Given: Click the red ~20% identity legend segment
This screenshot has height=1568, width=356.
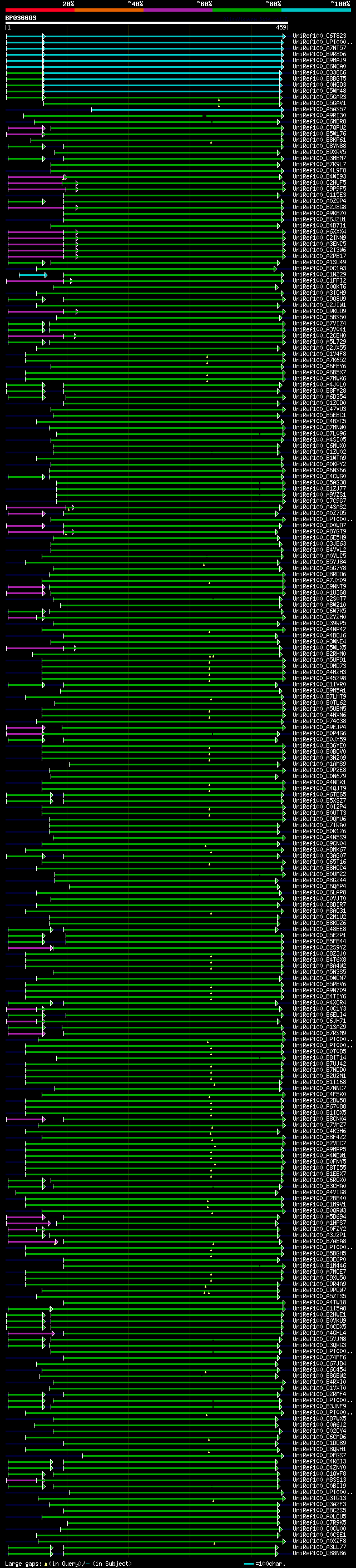Looking at the screenshot, I should tap(39, 10).
